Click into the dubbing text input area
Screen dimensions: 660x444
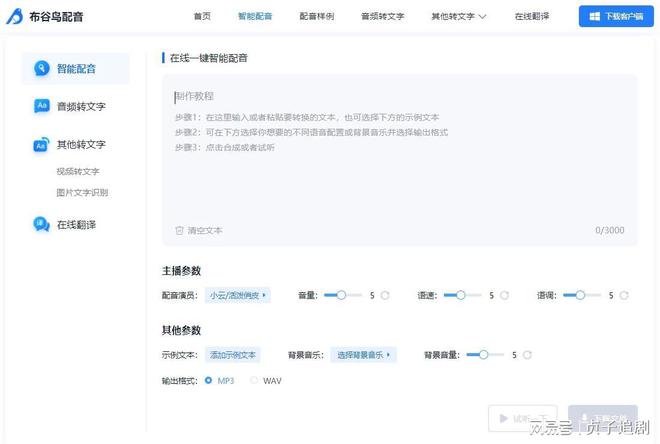coord(400,160)
